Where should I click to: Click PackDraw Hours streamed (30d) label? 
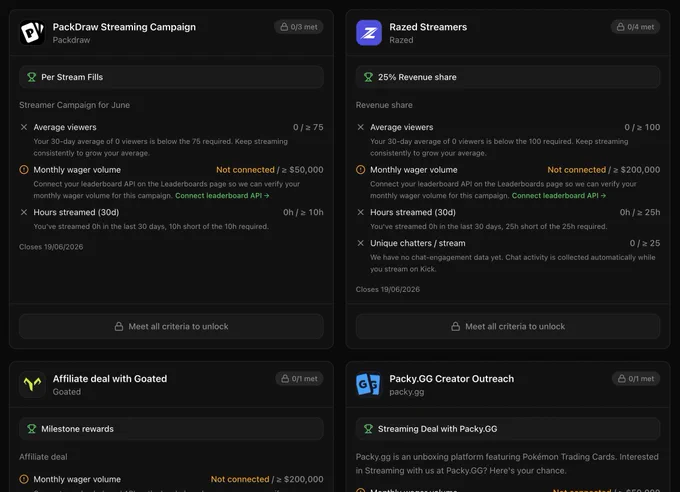(x=76, y=212)
